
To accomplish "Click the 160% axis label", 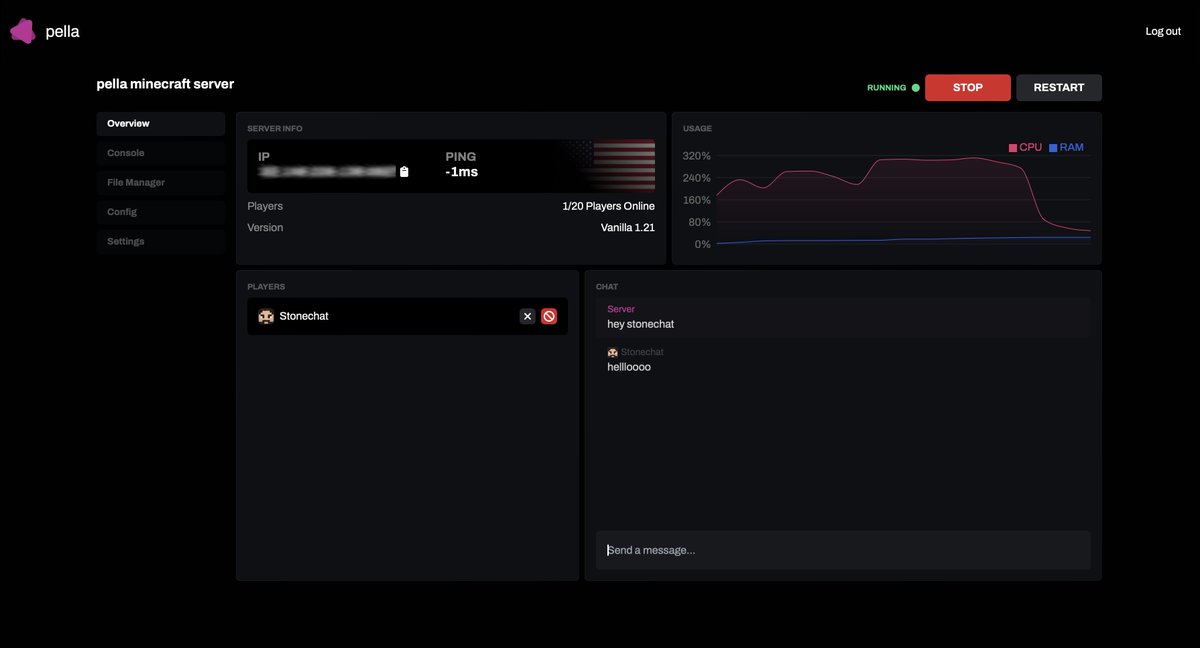I will pos(696,200).
